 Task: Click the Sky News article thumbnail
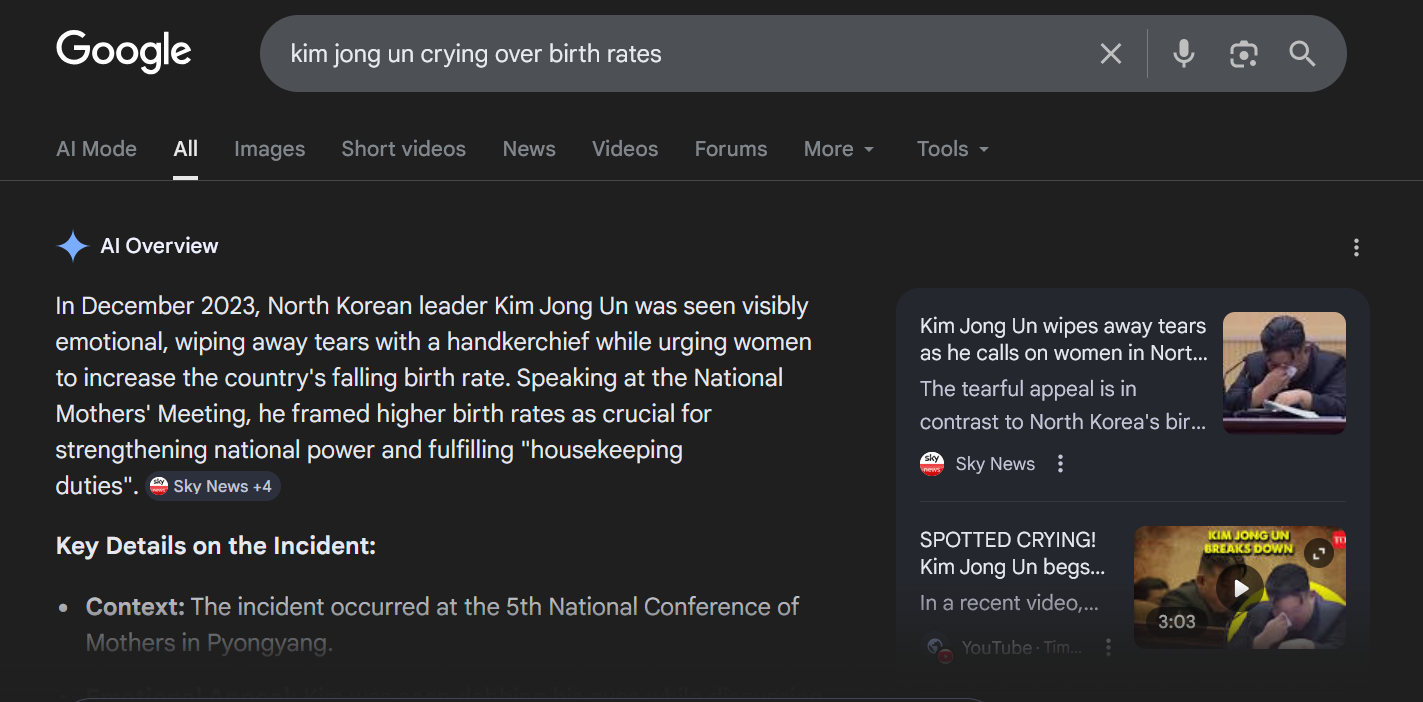(1284, 373)
